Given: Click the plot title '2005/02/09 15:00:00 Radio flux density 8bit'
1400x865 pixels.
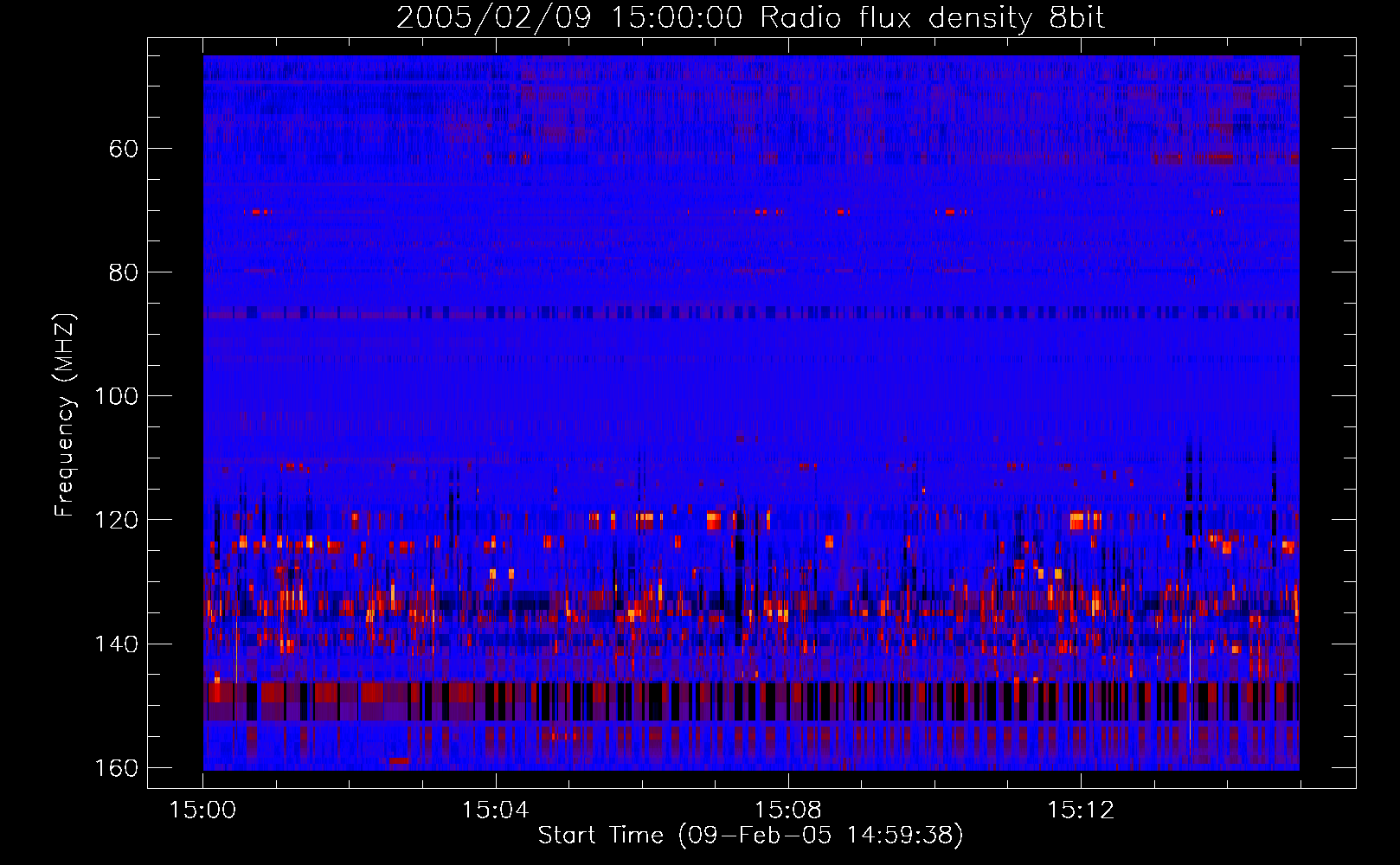Looking at the screenshot, I should point(751,17).
